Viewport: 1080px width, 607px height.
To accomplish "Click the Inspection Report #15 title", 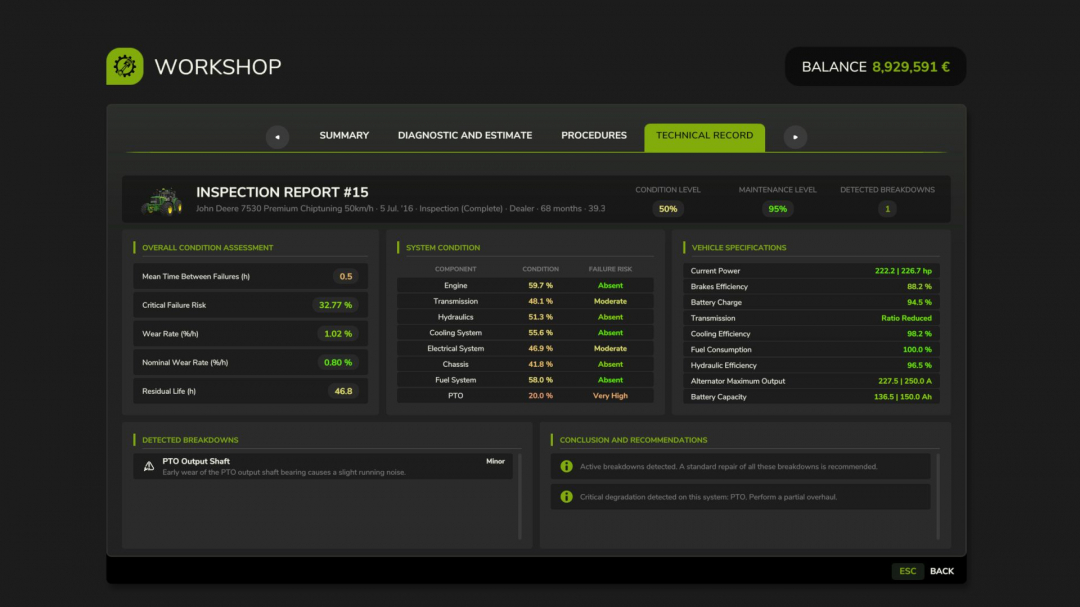I will click(282, 192).
